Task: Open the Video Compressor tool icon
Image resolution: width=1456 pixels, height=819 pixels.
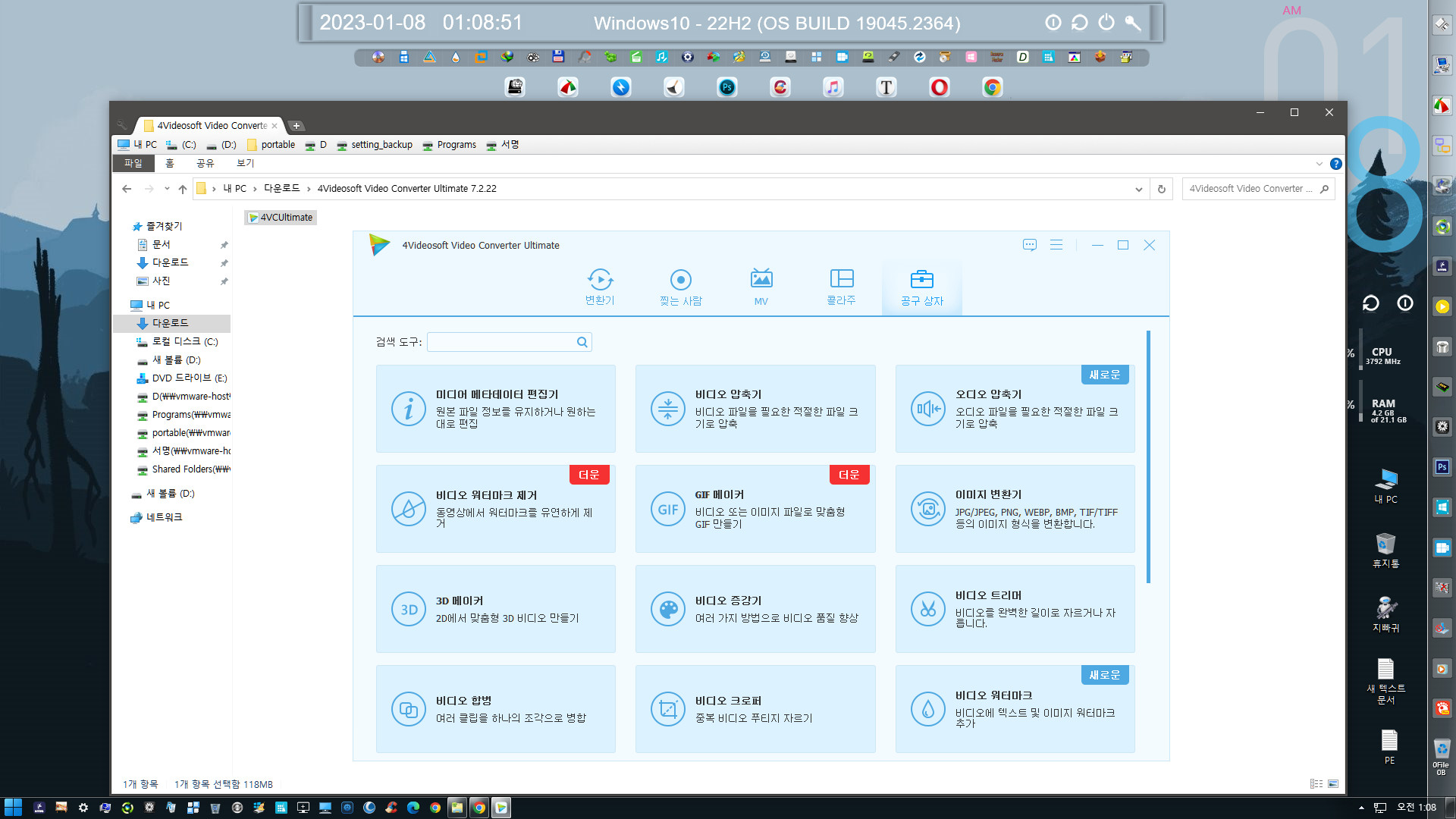Action: pyautogui.click(x=668, y=409)
